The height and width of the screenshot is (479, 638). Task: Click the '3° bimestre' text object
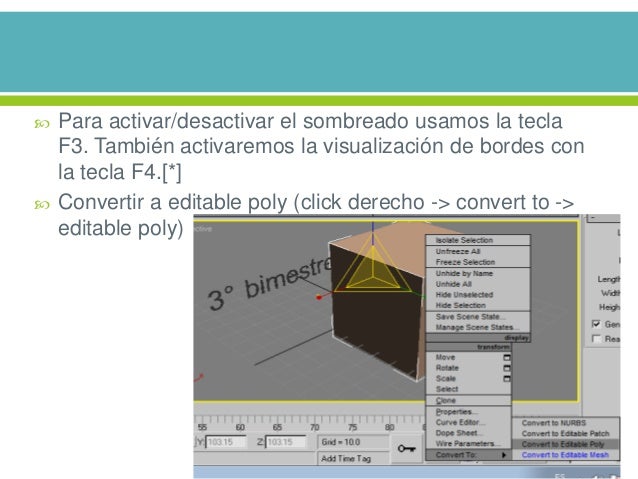(x=269, y=284)
